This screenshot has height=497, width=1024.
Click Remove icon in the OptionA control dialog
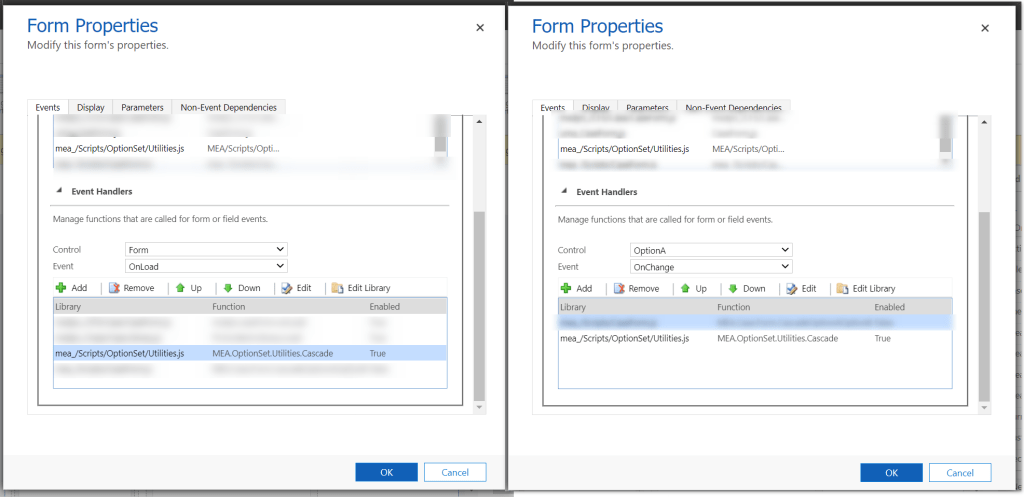619,289
